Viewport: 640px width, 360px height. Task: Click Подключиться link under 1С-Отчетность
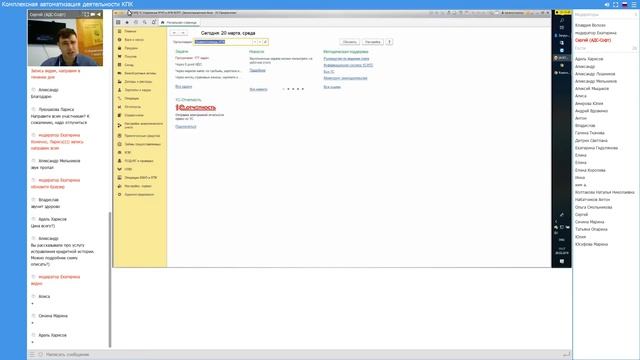pos(186,127)
